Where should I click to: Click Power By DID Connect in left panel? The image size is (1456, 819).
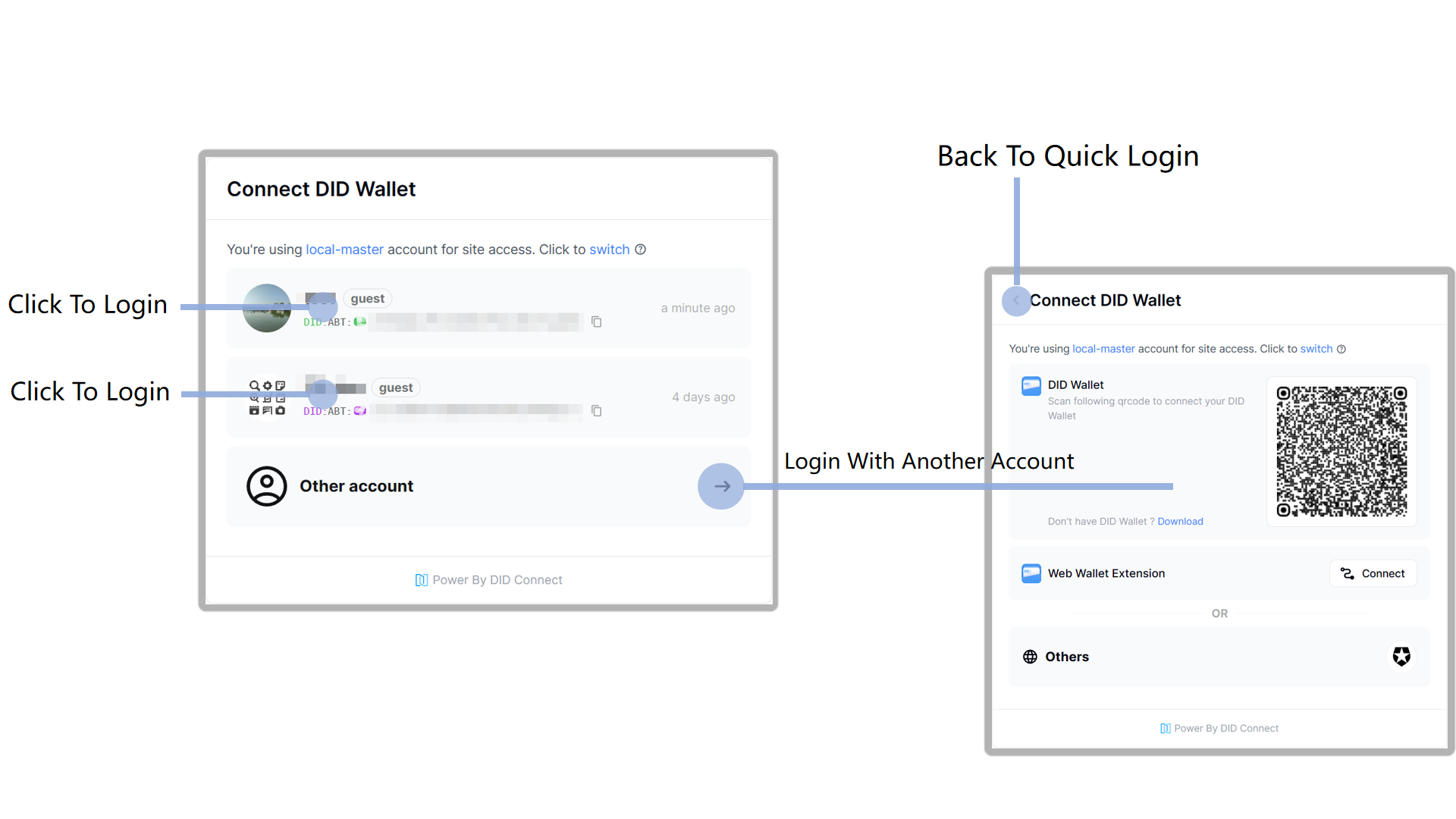[489, 580]
